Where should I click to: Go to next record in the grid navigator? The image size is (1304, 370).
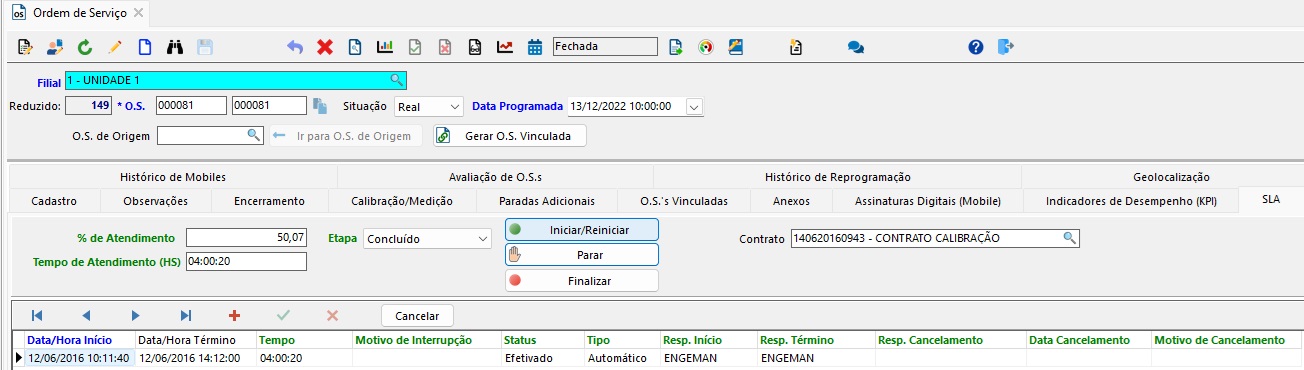[136, 315]
